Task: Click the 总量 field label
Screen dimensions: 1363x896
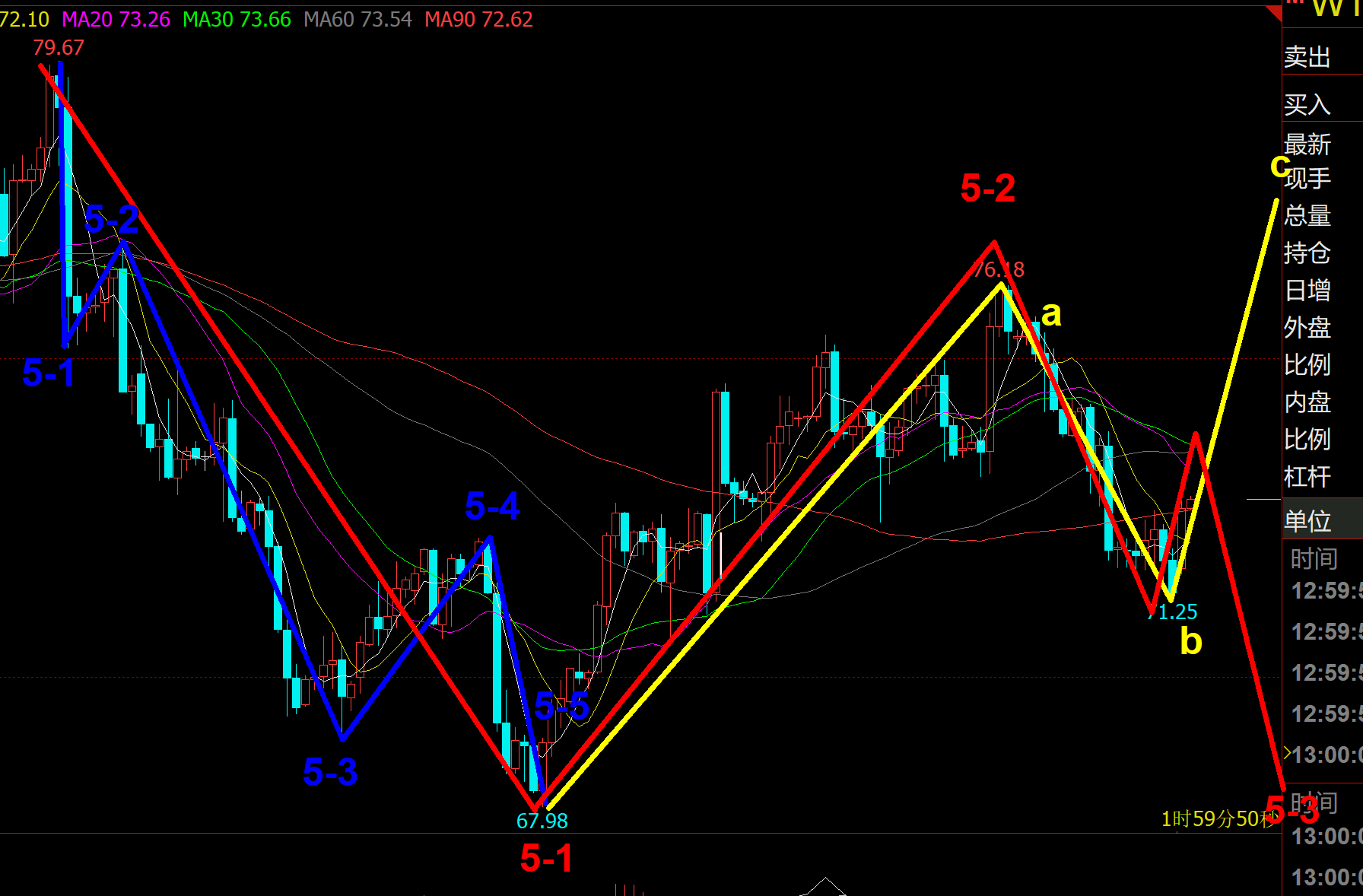Action: point(1307,216)
